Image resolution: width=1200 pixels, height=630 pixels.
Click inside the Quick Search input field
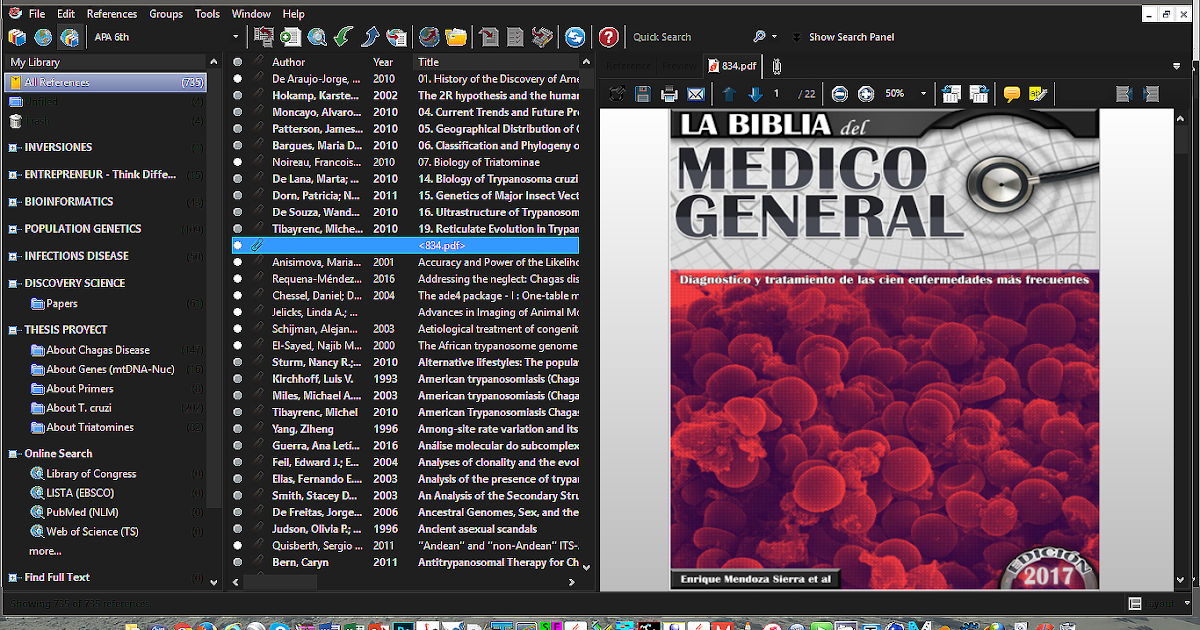click(688, 37)
